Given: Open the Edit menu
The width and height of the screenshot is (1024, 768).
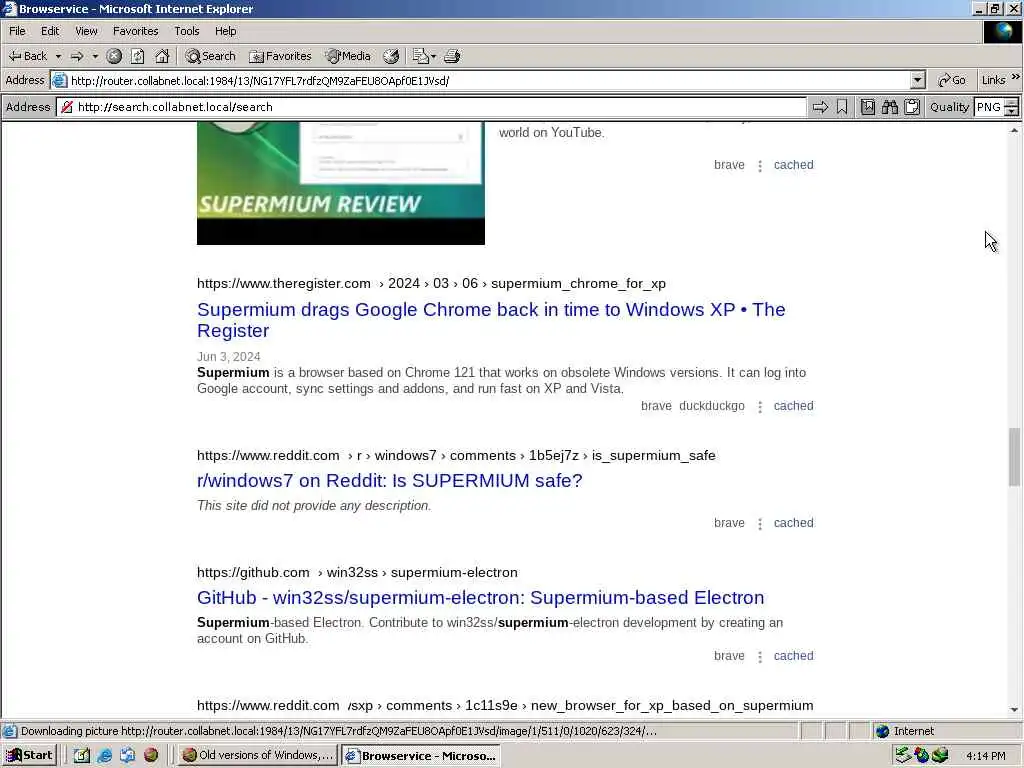Looking at the screenshot, I should (50, 31).
